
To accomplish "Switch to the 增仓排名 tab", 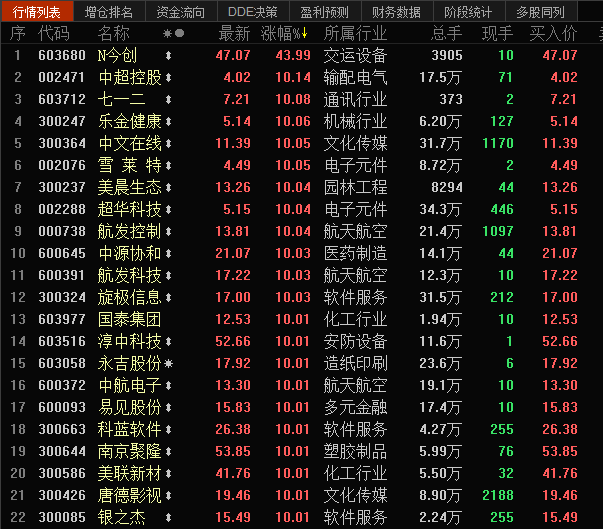I will click(109, 11).
